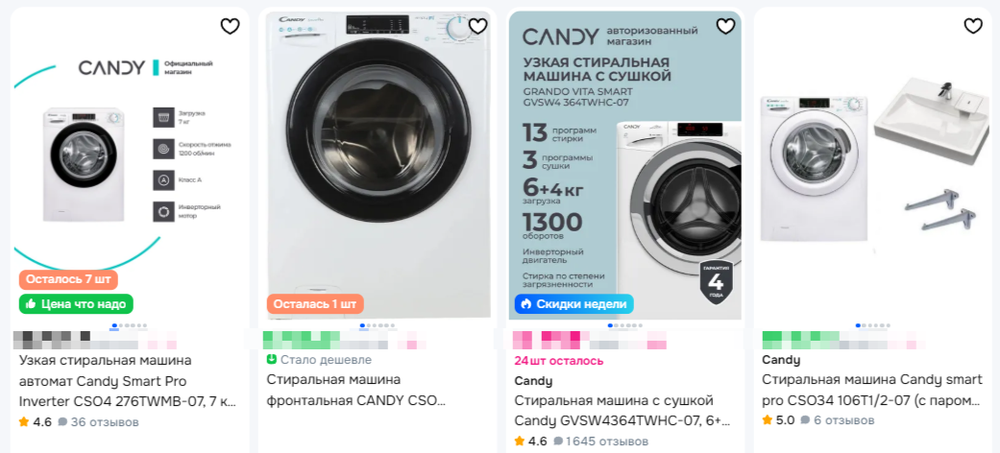
Task: Click the 'Осталась 1 шт' badge
Action: pos(315,304)
